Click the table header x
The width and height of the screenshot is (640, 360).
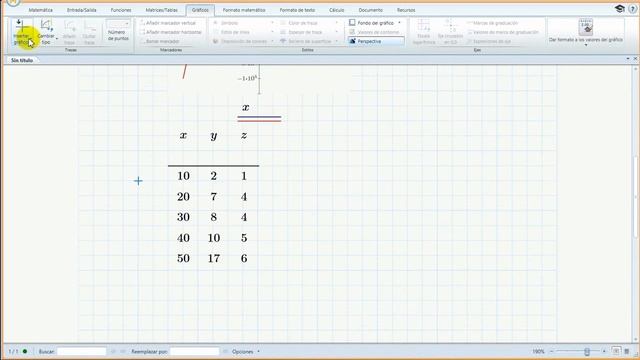pos(183,135)
